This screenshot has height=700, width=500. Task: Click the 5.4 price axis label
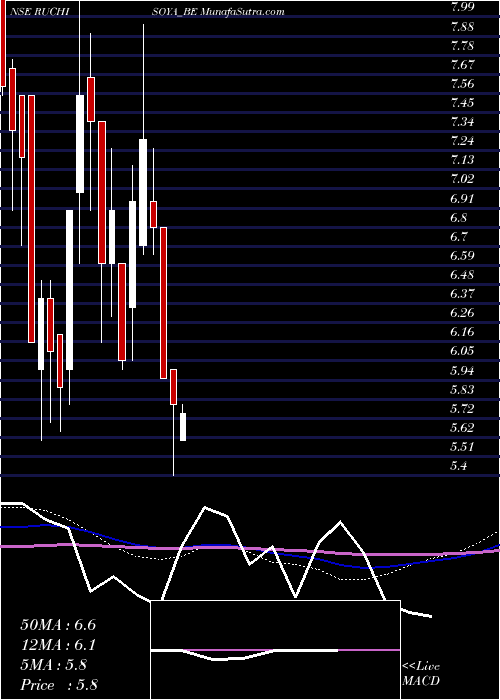(x=460, y=466)
